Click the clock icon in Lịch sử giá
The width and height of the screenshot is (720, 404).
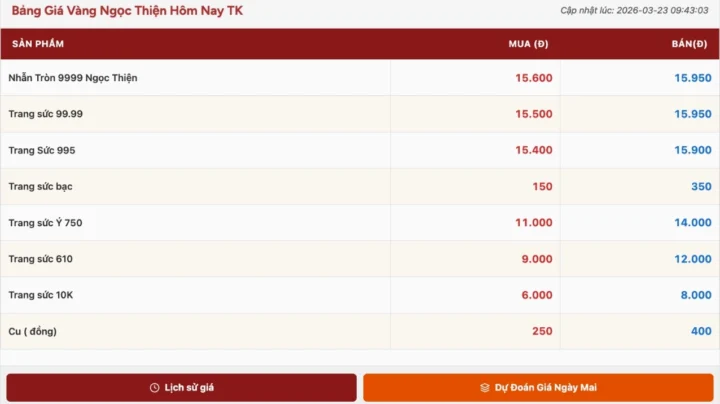pyautogui.click(x=154, y=388)
